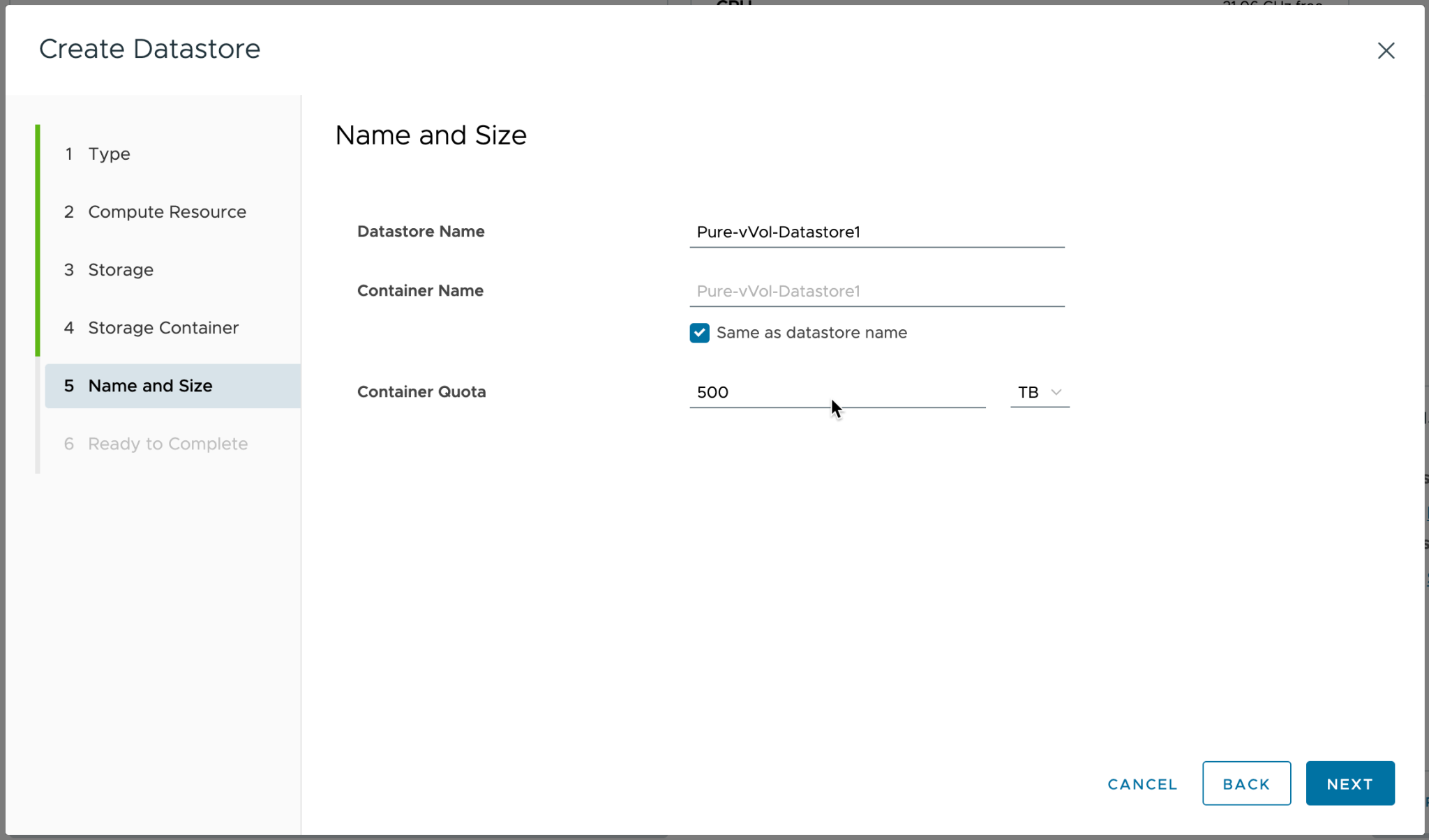This screenshot has width=1429, height=840.
Task: Click the Datastore Name label
Action: [x=421, y=232]
